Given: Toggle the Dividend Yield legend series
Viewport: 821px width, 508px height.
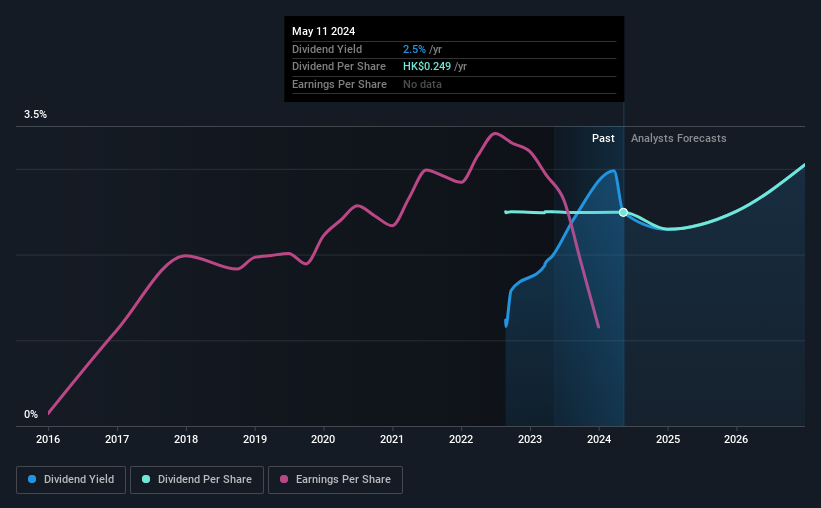Looking at the screenshot, I should pos(71,480).
